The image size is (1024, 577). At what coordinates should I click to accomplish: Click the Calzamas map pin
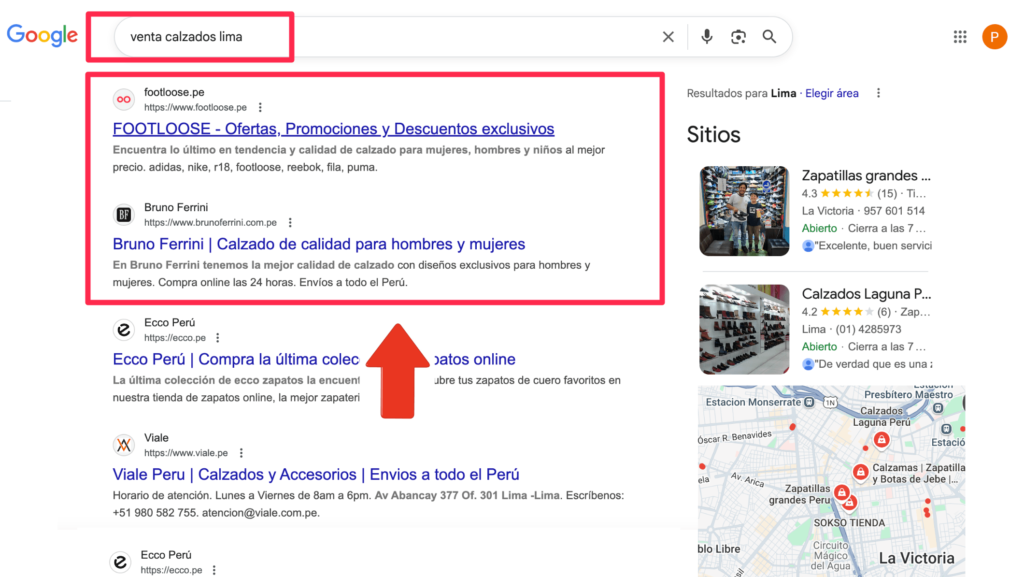[860, 472]
